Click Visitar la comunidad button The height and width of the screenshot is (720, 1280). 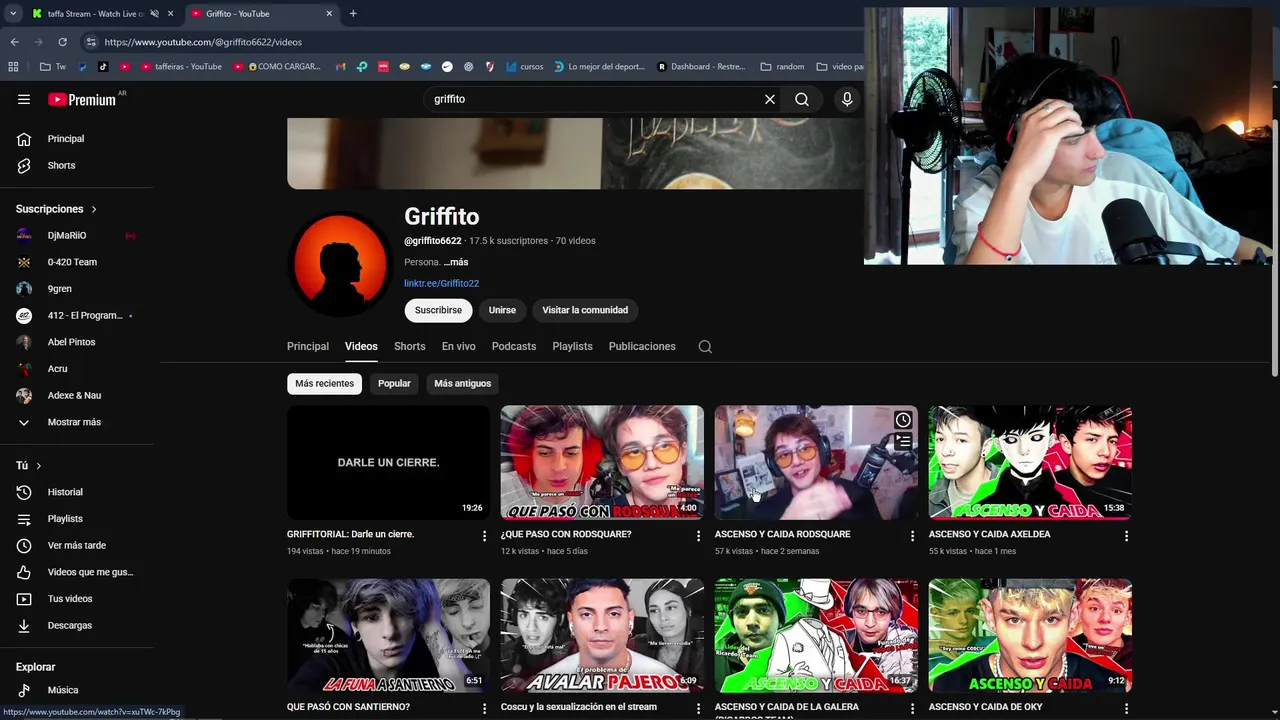pos(585,310)
